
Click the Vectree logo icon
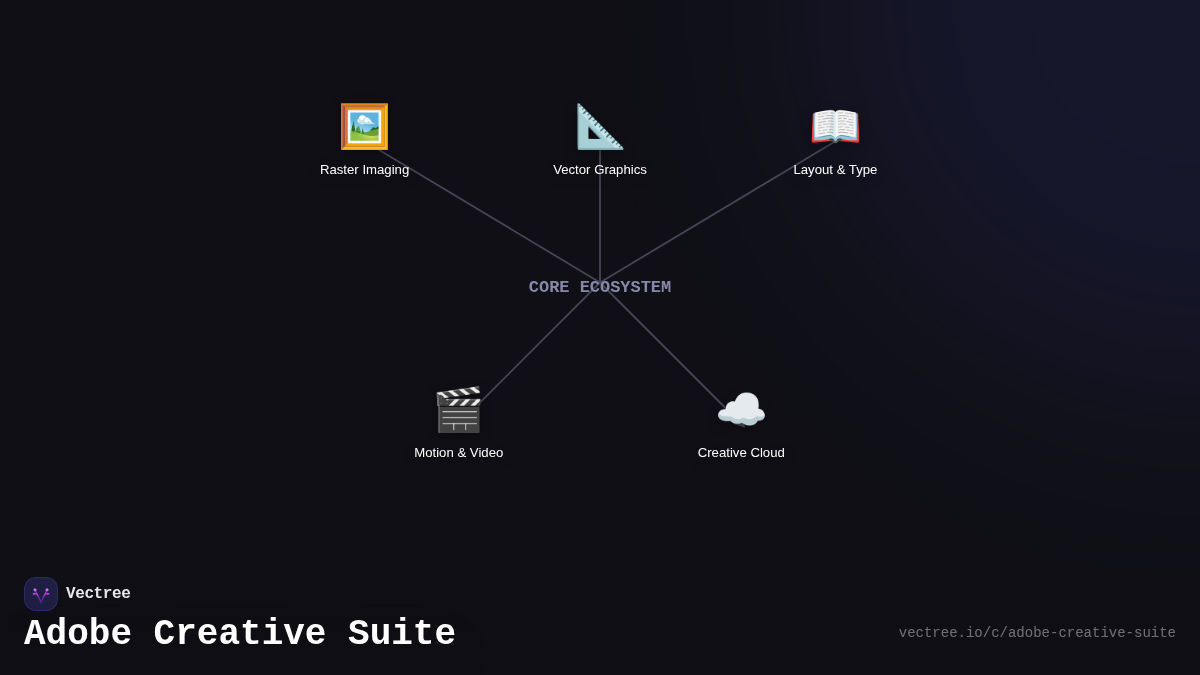[41, 593]
